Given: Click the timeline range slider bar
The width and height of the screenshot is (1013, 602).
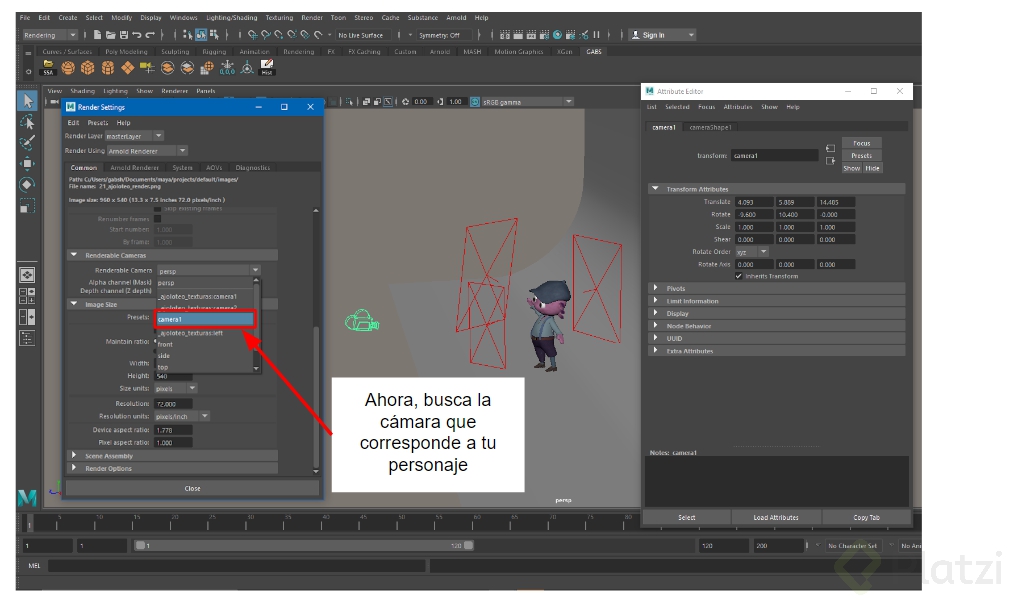Looking at the screenshot, I should click(303, 545).
